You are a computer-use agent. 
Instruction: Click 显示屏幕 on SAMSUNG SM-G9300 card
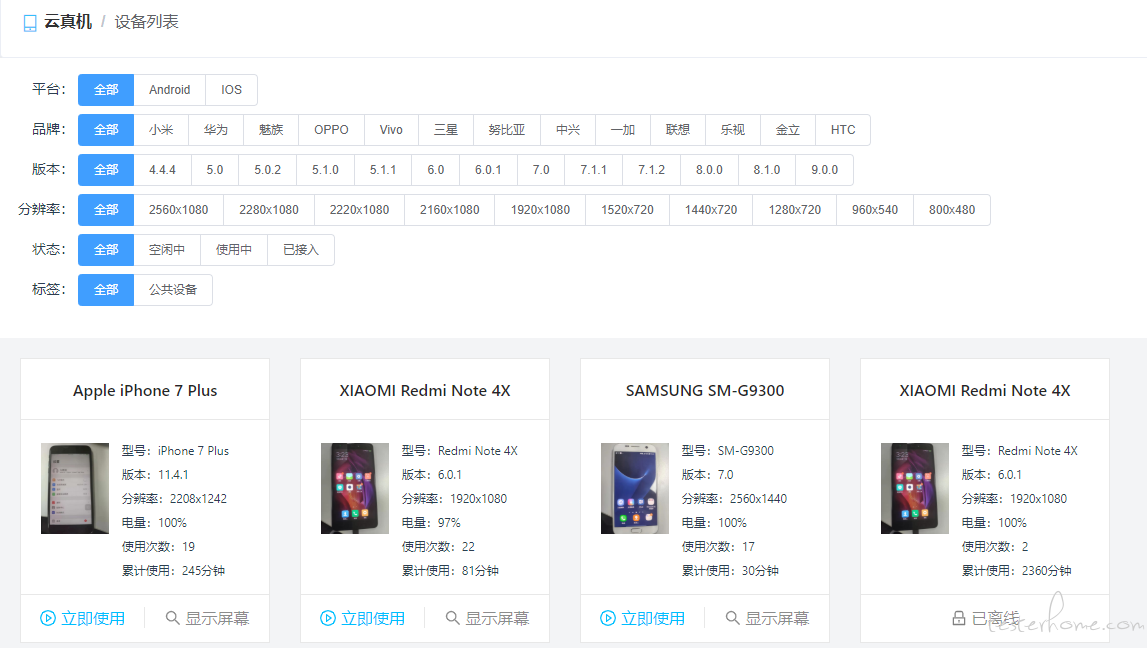[x=767, y=618]
